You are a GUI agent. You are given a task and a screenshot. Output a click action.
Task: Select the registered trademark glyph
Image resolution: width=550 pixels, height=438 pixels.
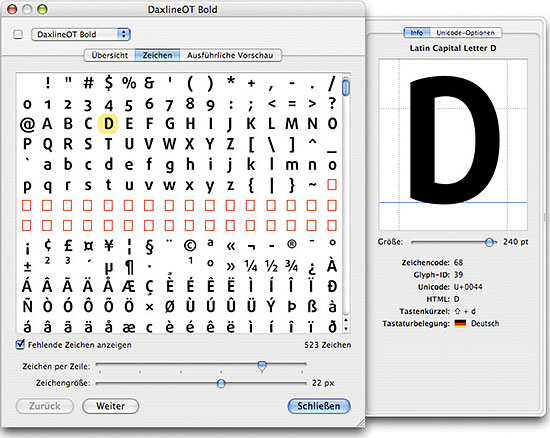(291, 244)
